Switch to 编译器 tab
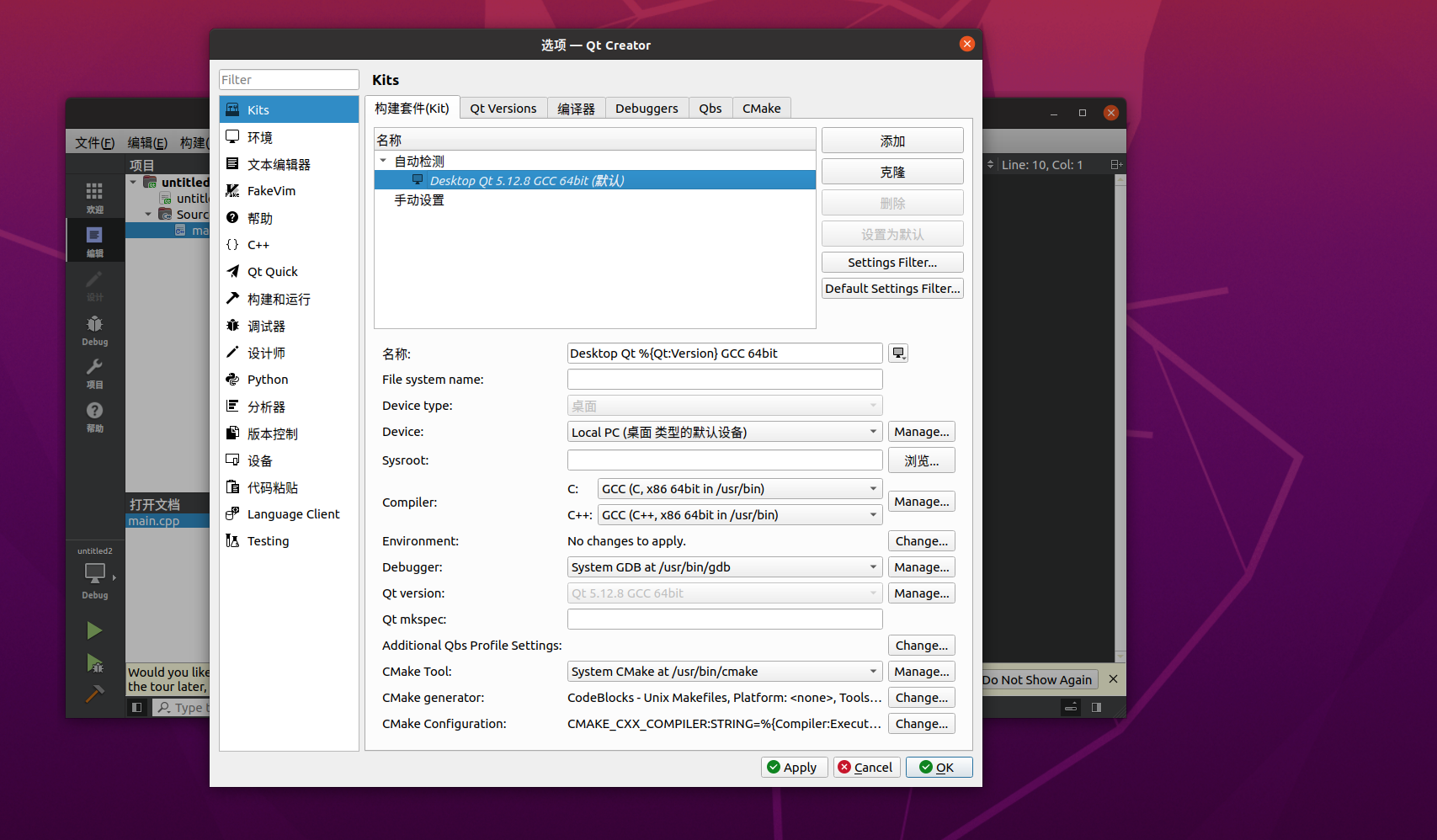The width and height of the screenshot is (1437, 840). (x=576, y=109)
